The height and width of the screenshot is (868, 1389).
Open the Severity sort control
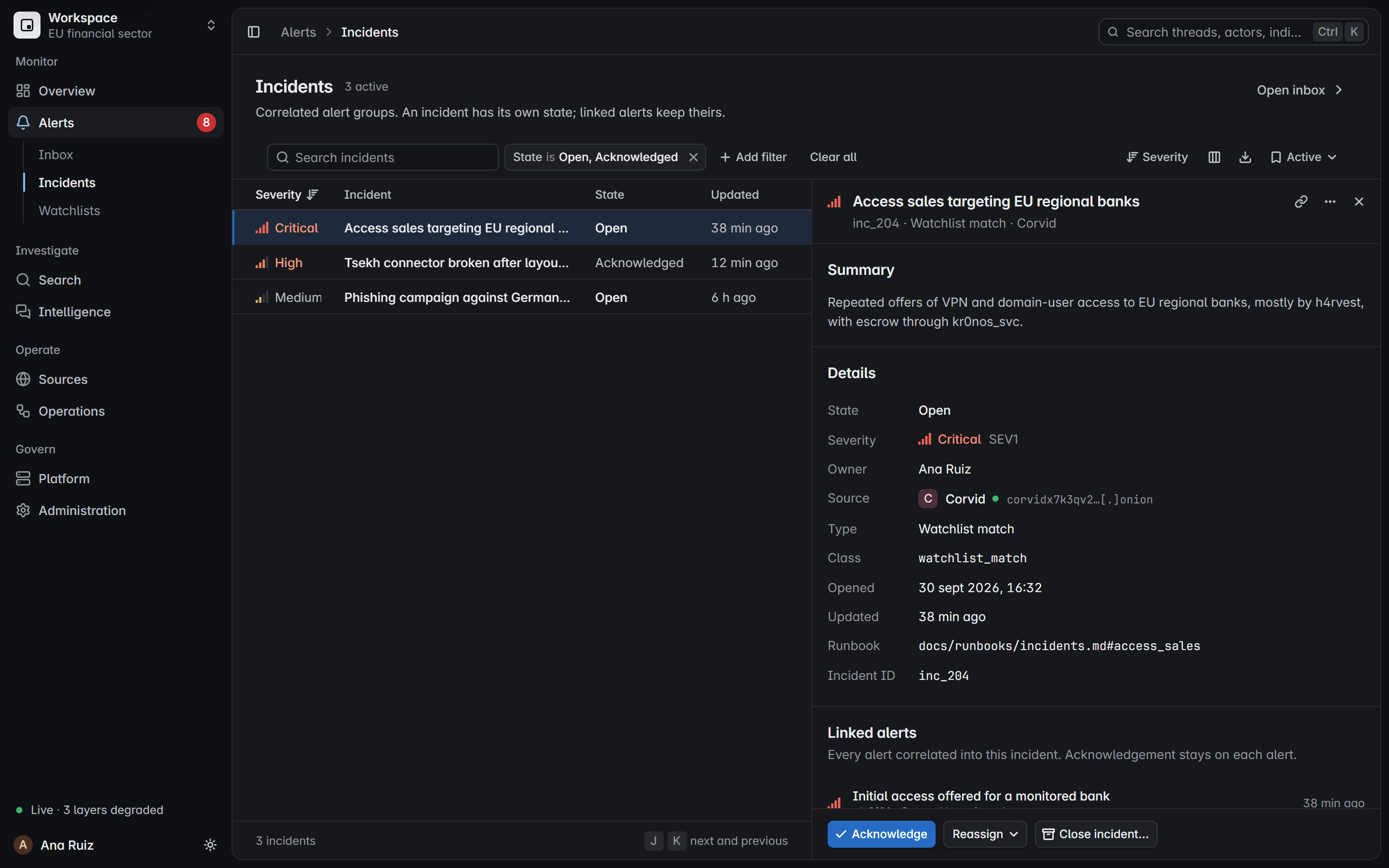[1157, 157]
